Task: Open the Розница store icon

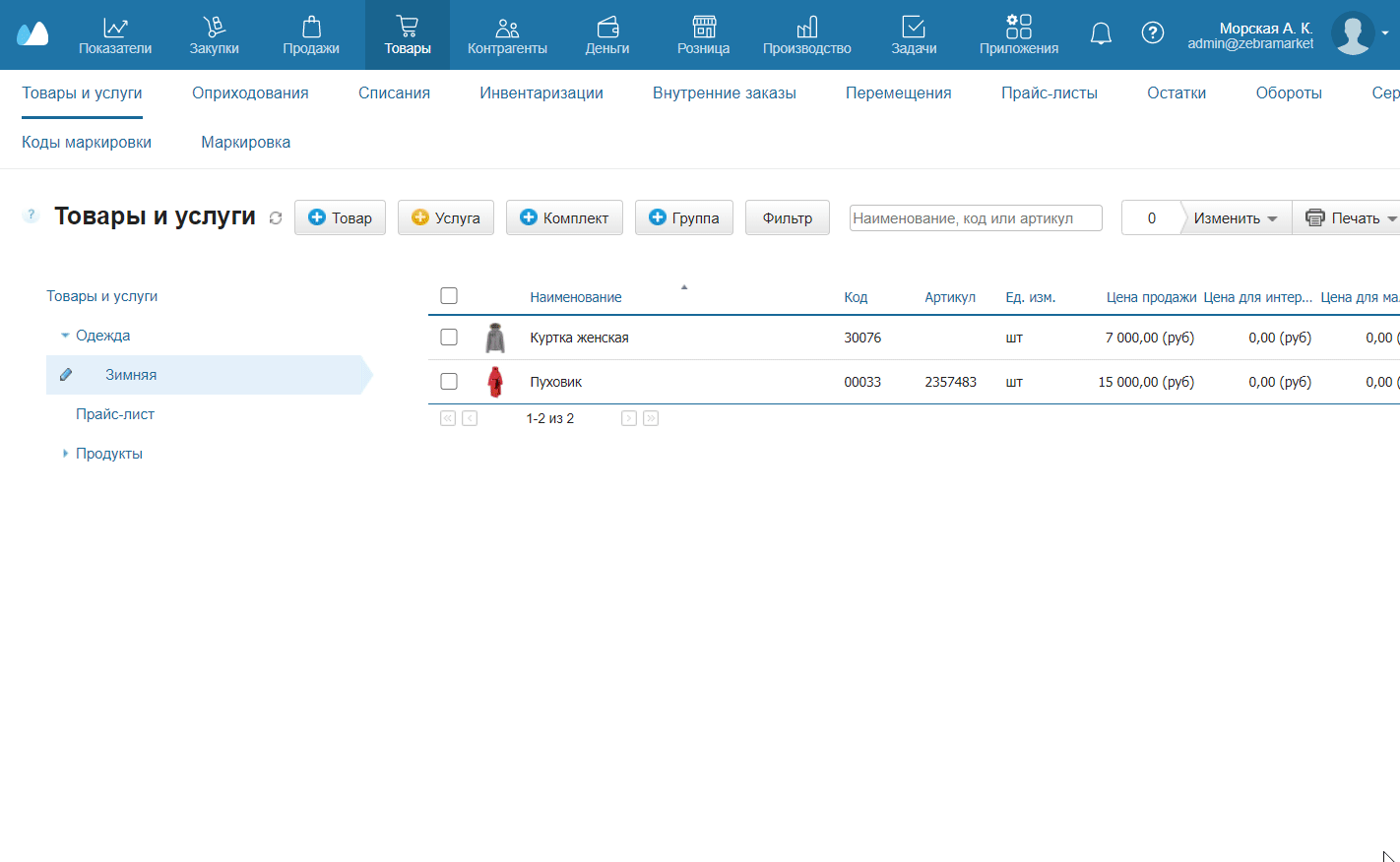Action: coord(704,27)
